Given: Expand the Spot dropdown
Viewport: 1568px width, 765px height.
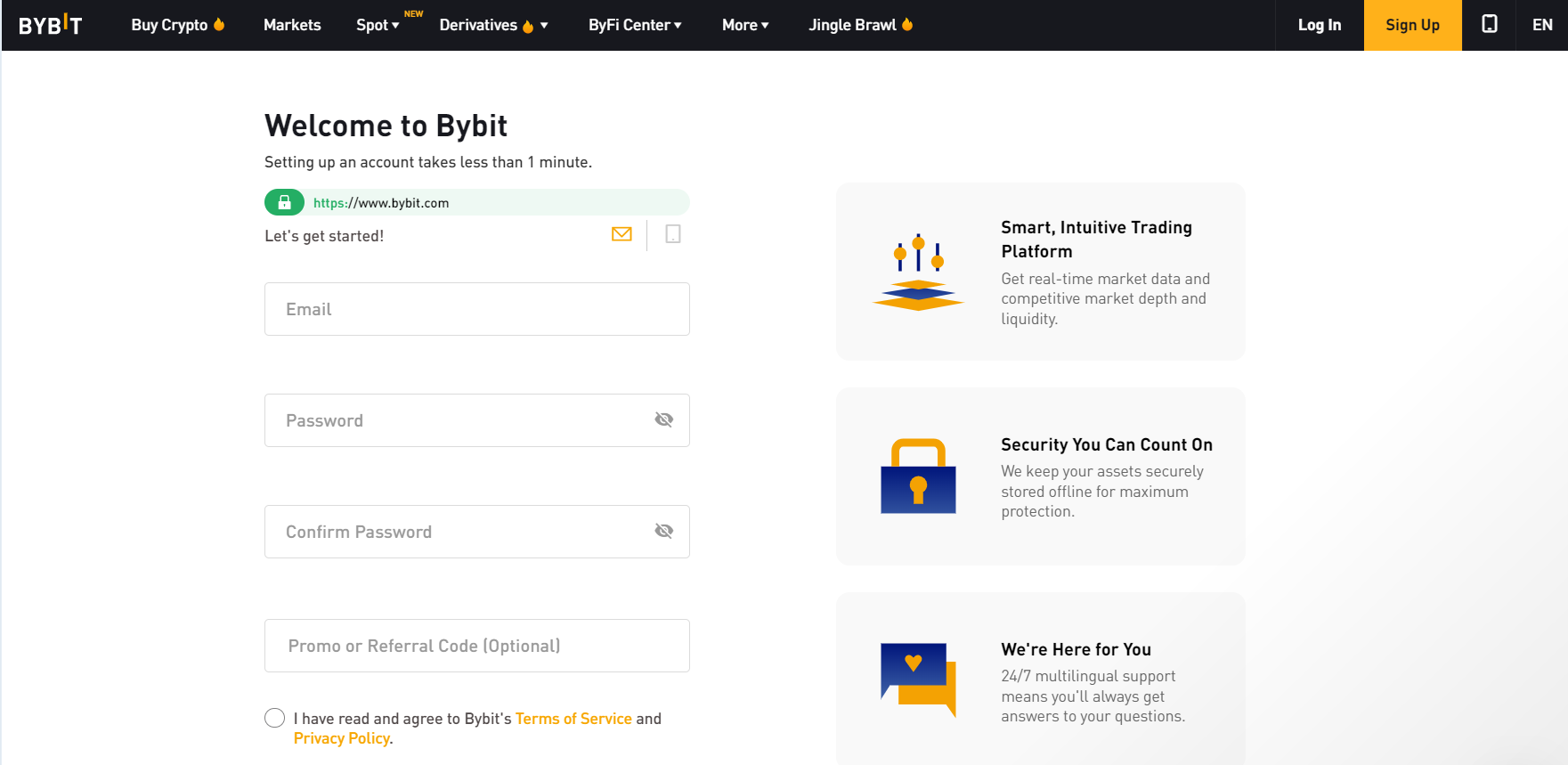Looking at the screenshot, I should click(x=378, y=25).
